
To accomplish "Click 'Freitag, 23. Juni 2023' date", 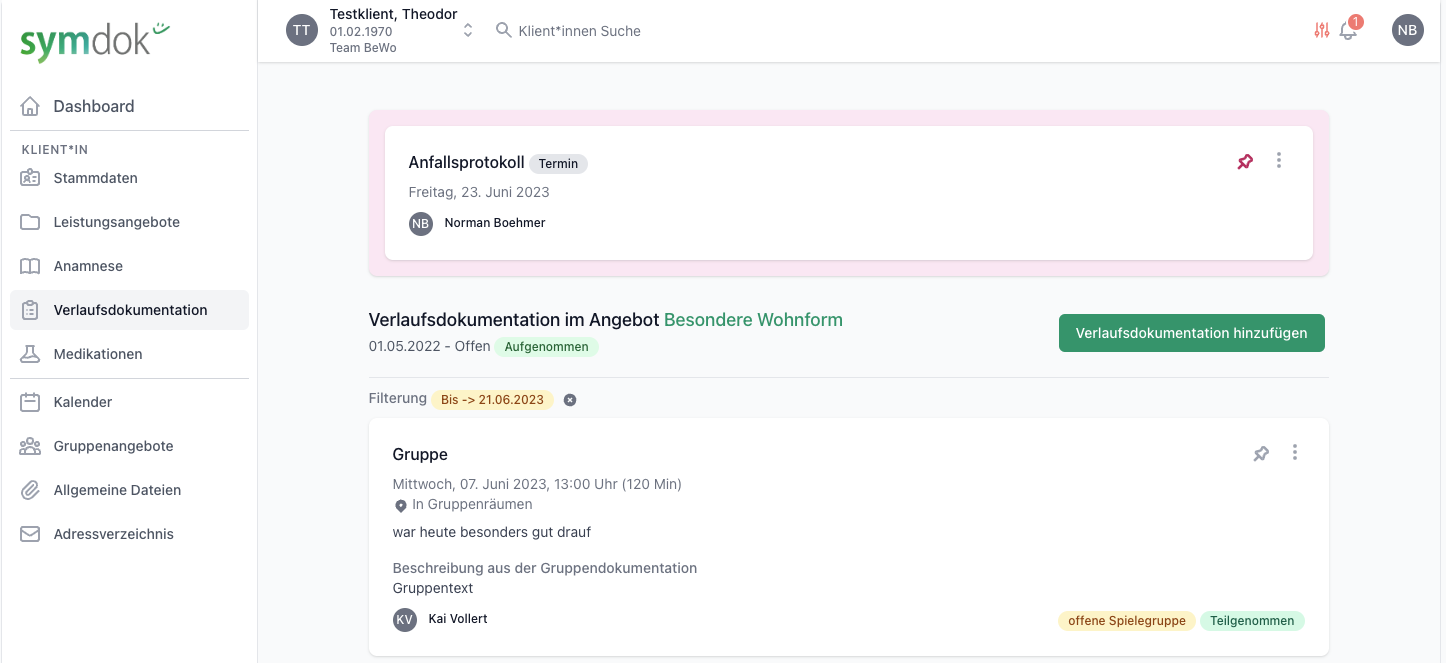I will click(x=479, y=192).
